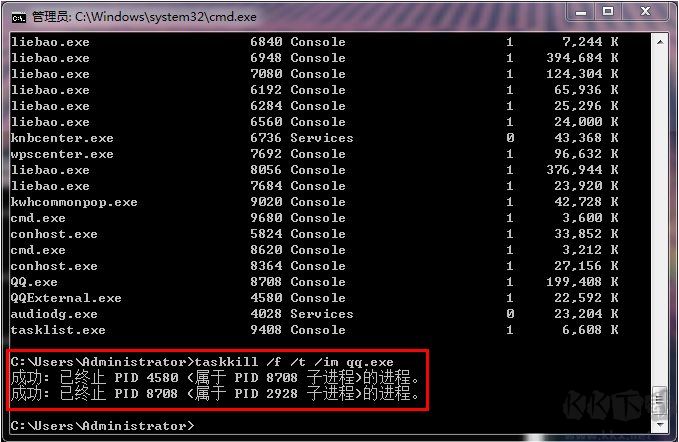Click liebao.exe row with PID 7684
Screen dimensions: 679x442
tap(314, 186)
